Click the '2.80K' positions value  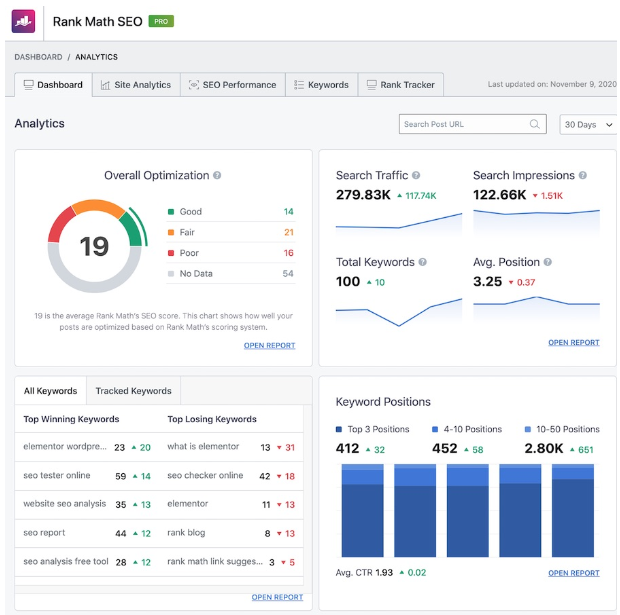pos(544,448)
